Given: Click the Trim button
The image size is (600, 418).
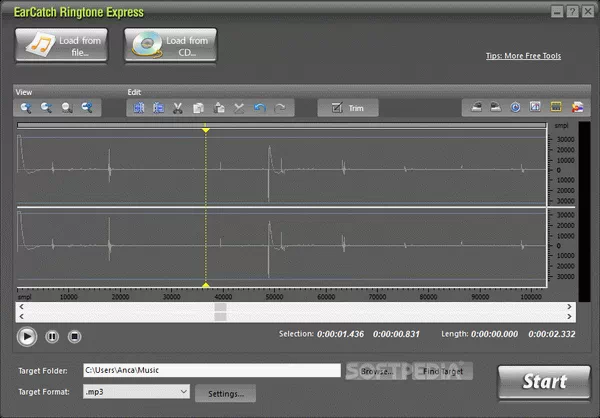Looking at the screenshot, I should (x=348, y=108).
